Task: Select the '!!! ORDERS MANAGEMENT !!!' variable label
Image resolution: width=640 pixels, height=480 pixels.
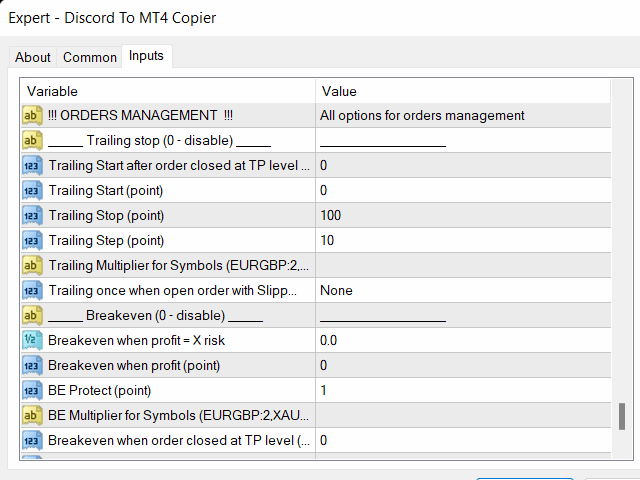Action: (x=140, y=116)
